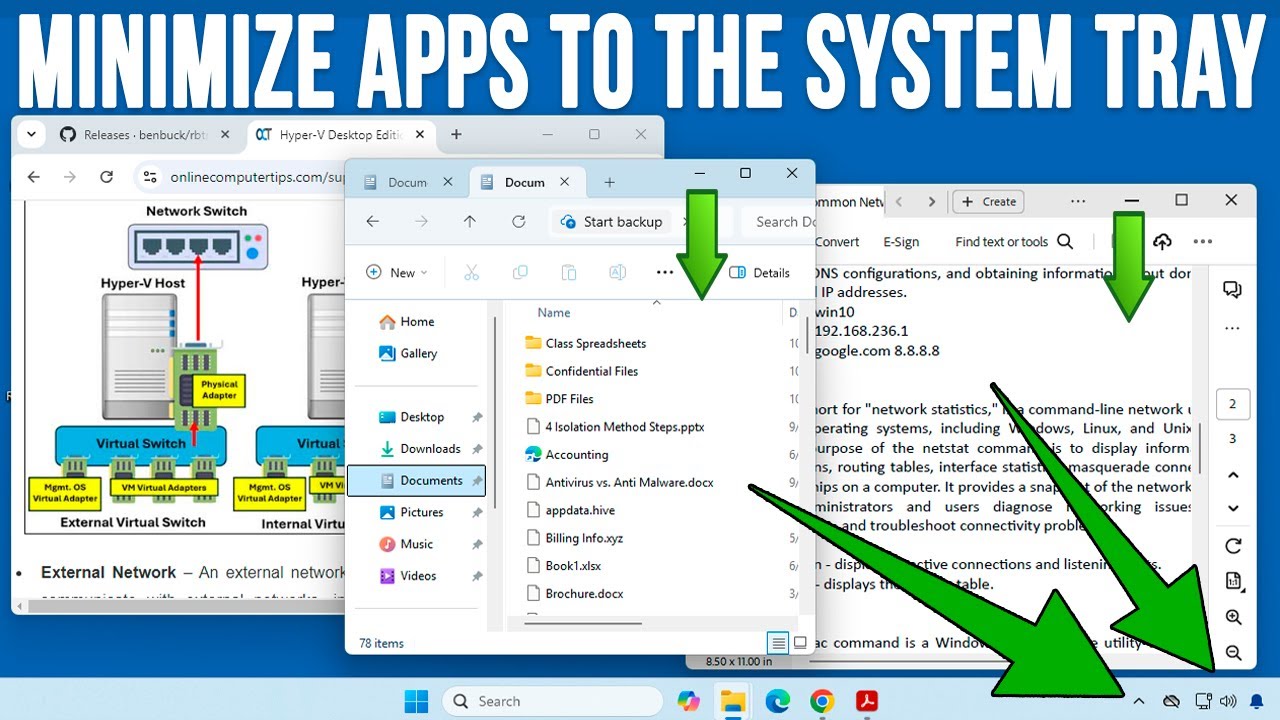This screenshot has height=720, width=1280.
Task: Open Convert menu in Acrobat
Action: [x=837, y=241]
